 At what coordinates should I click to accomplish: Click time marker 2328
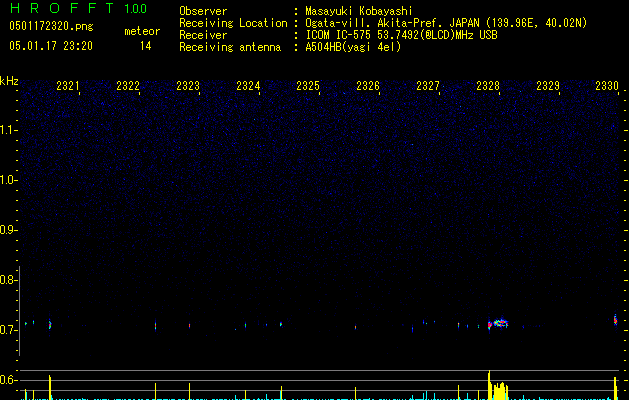pos(488,86)
